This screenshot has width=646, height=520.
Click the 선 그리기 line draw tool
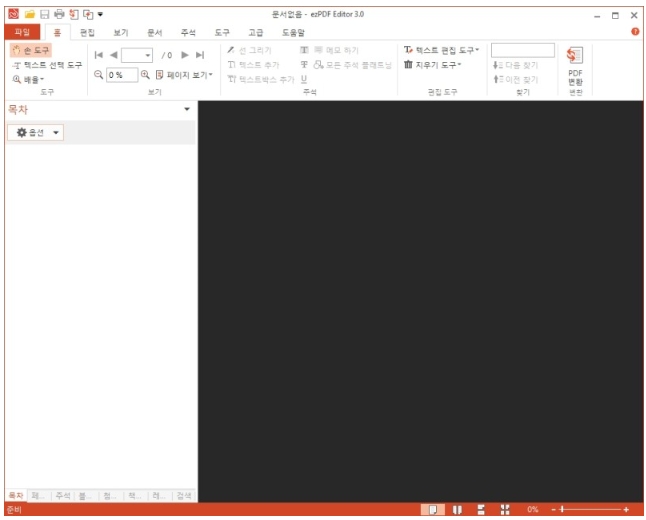[249, 50]
